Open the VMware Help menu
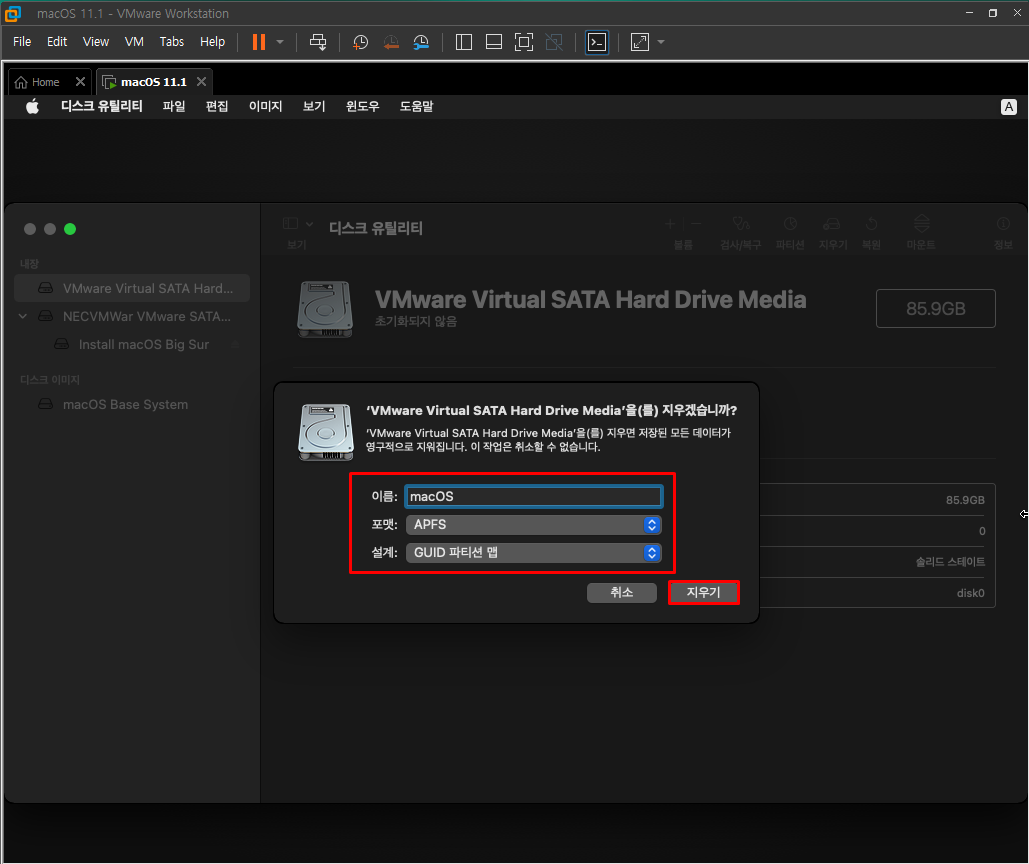 (x=212, y=41)
